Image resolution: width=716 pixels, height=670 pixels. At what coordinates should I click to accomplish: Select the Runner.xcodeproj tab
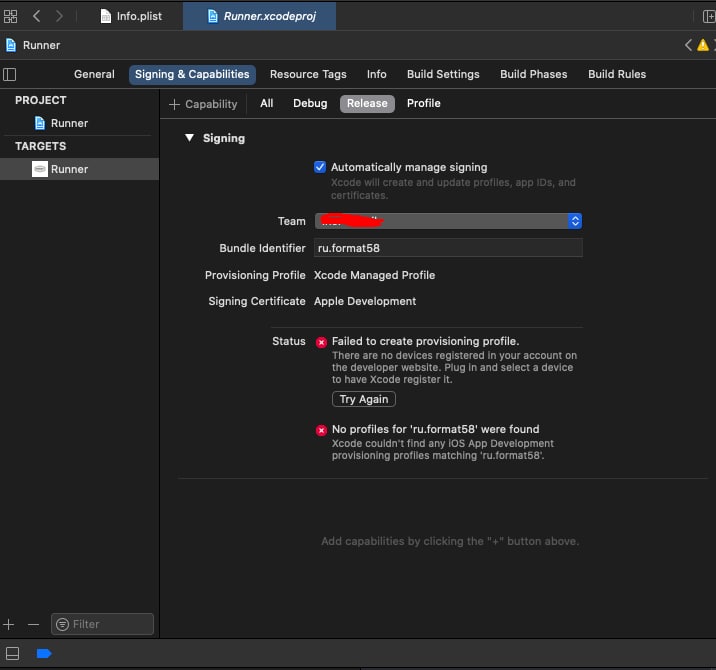point(260,16)
